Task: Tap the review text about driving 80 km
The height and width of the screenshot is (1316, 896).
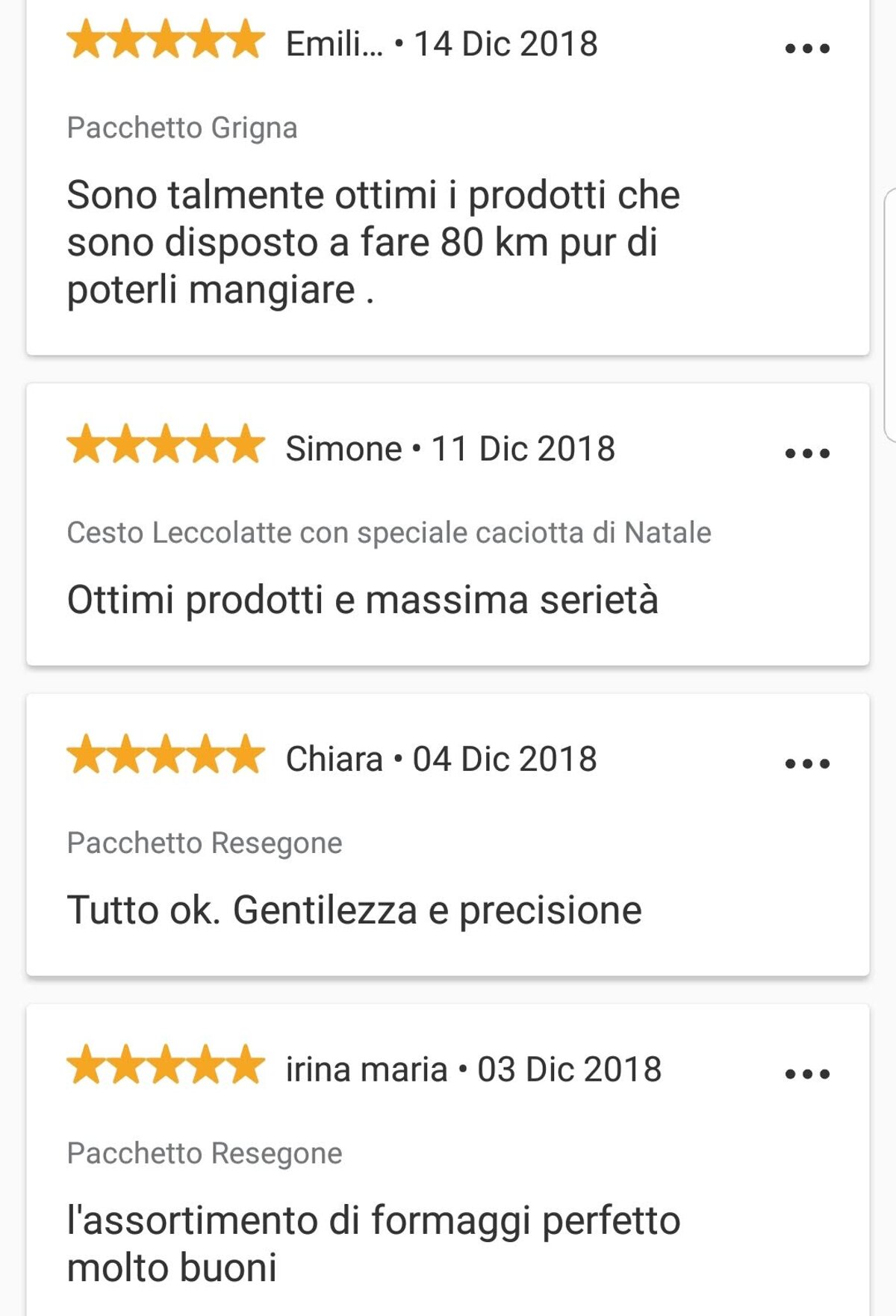Action: pos(373,242)
